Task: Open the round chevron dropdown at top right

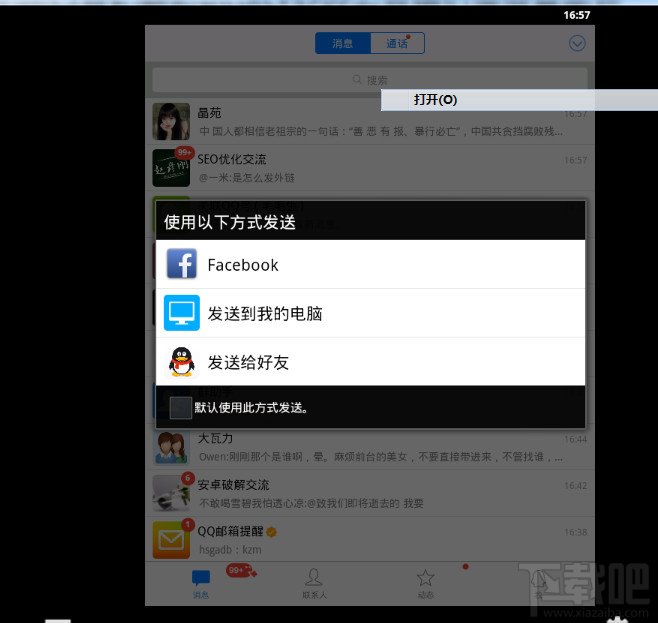Action: 577,43
